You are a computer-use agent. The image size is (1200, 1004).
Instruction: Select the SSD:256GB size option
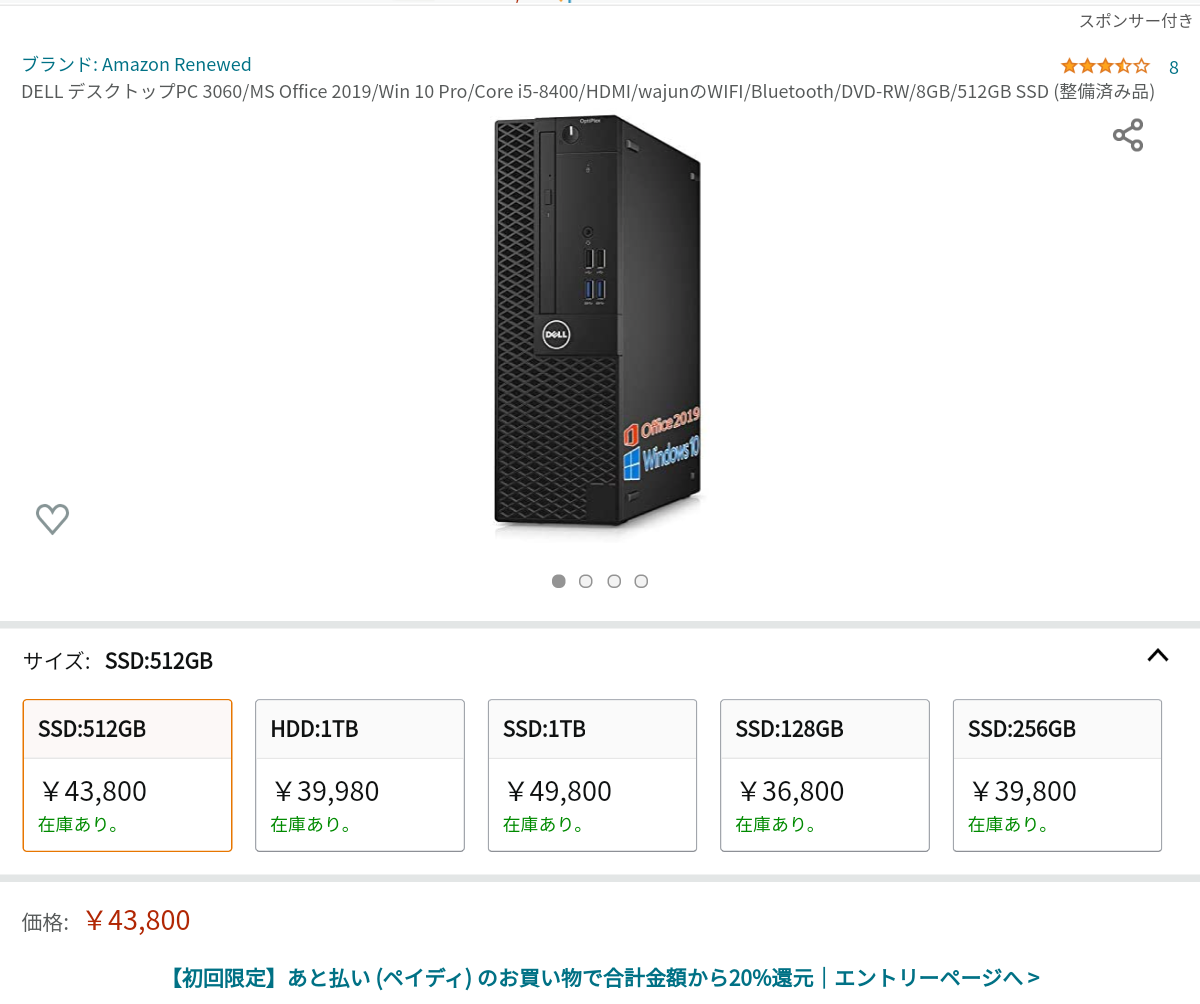coord(1057,775)
